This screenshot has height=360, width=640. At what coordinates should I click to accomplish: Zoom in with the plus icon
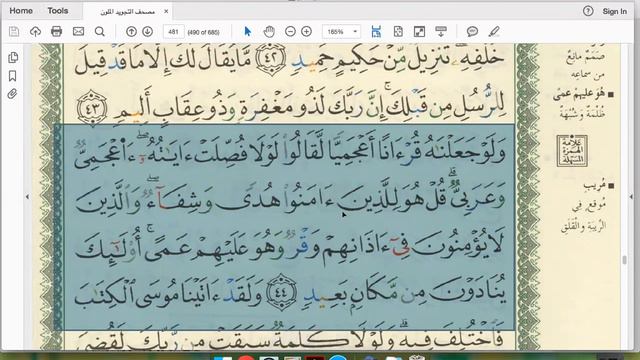(306, 31)
